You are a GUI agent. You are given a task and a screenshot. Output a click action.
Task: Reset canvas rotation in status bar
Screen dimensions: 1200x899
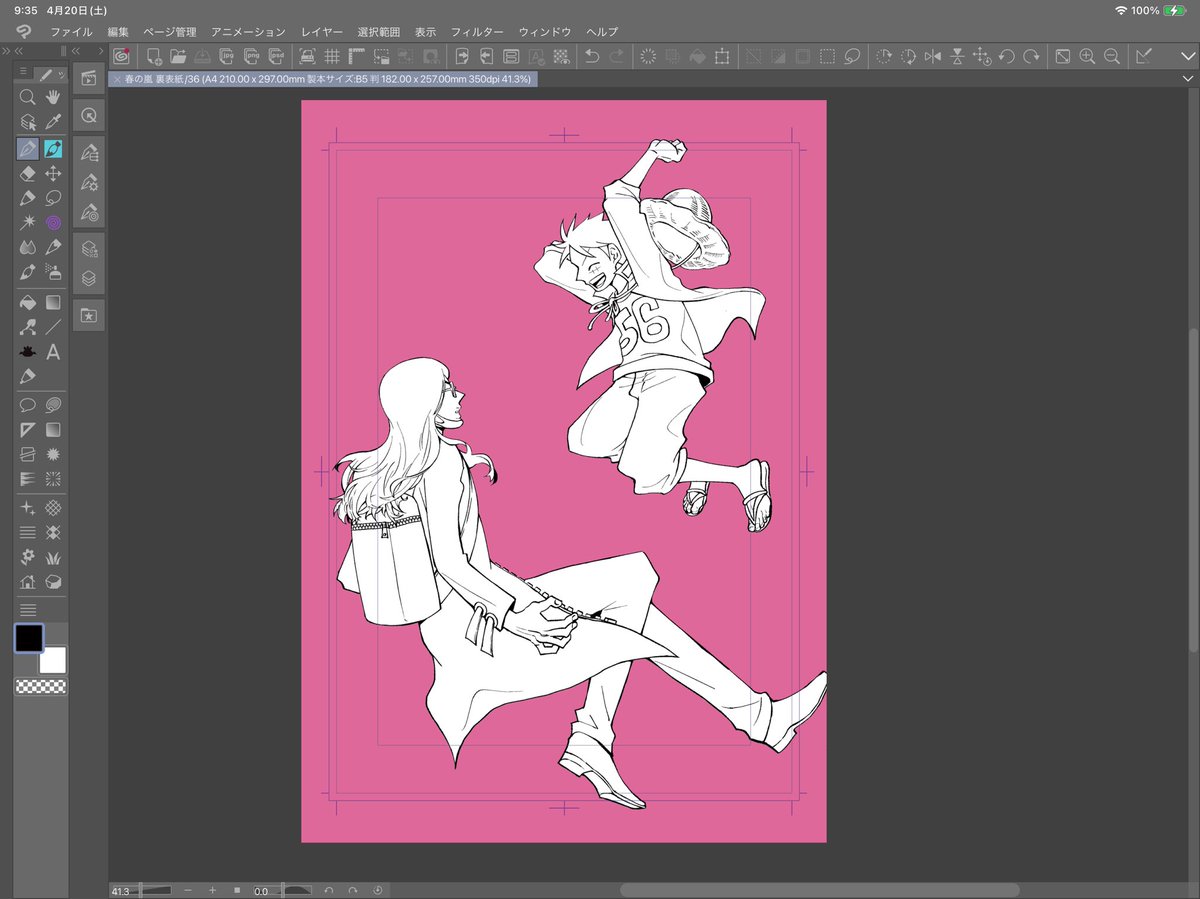click(378, 889)
